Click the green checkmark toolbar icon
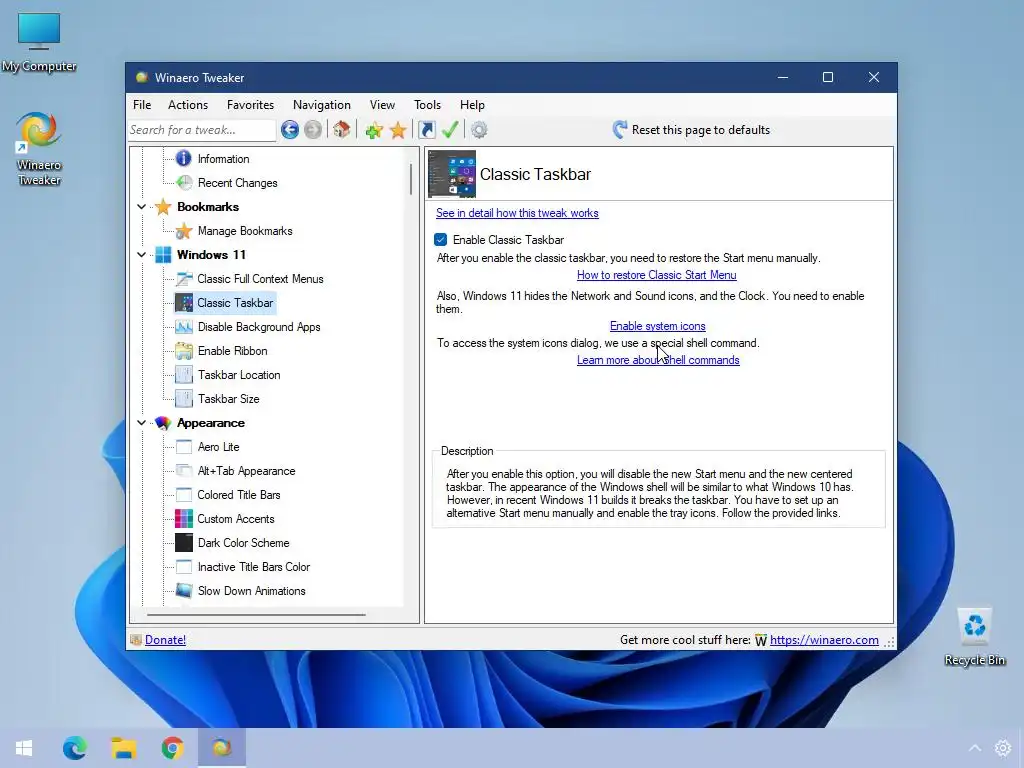 [450, 130]
